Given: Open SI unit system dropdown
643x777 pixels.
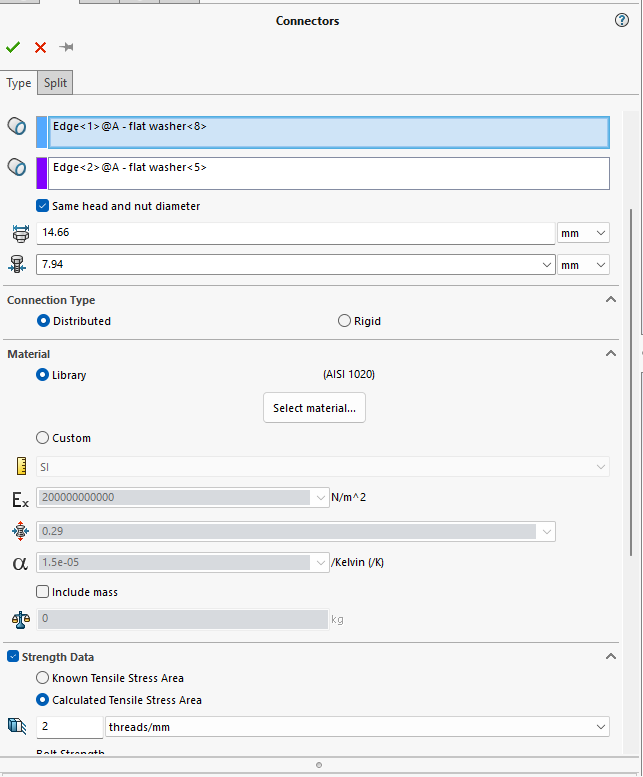Looking at the screenshot, I should (322, 467).
